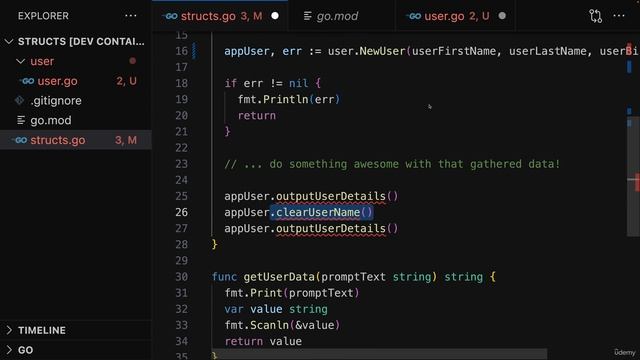
Task: Click fmt.Scanln(&value) on line 33
Action: 282,325
